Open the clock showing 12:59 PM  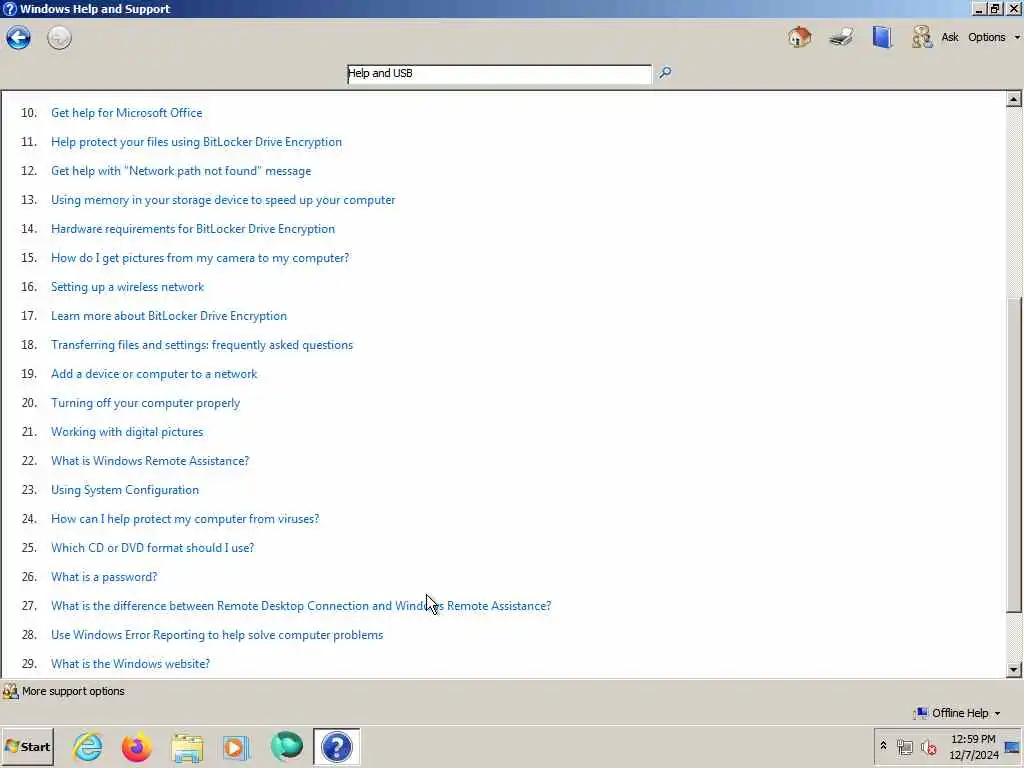coord(973,747)
